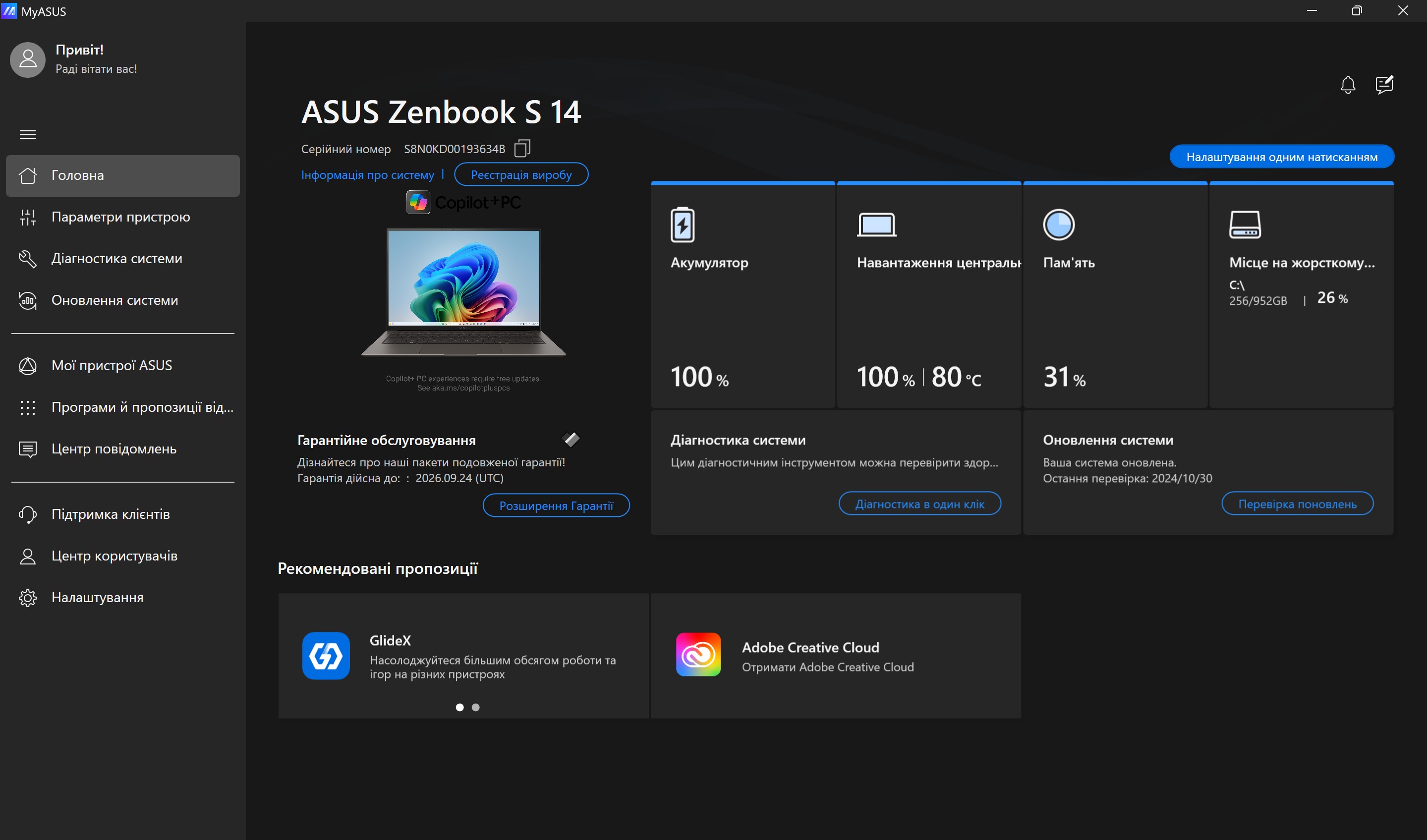The image size is (1427, 840).
Task: Open Налаштування in sidebar
Action: point(123,598)
